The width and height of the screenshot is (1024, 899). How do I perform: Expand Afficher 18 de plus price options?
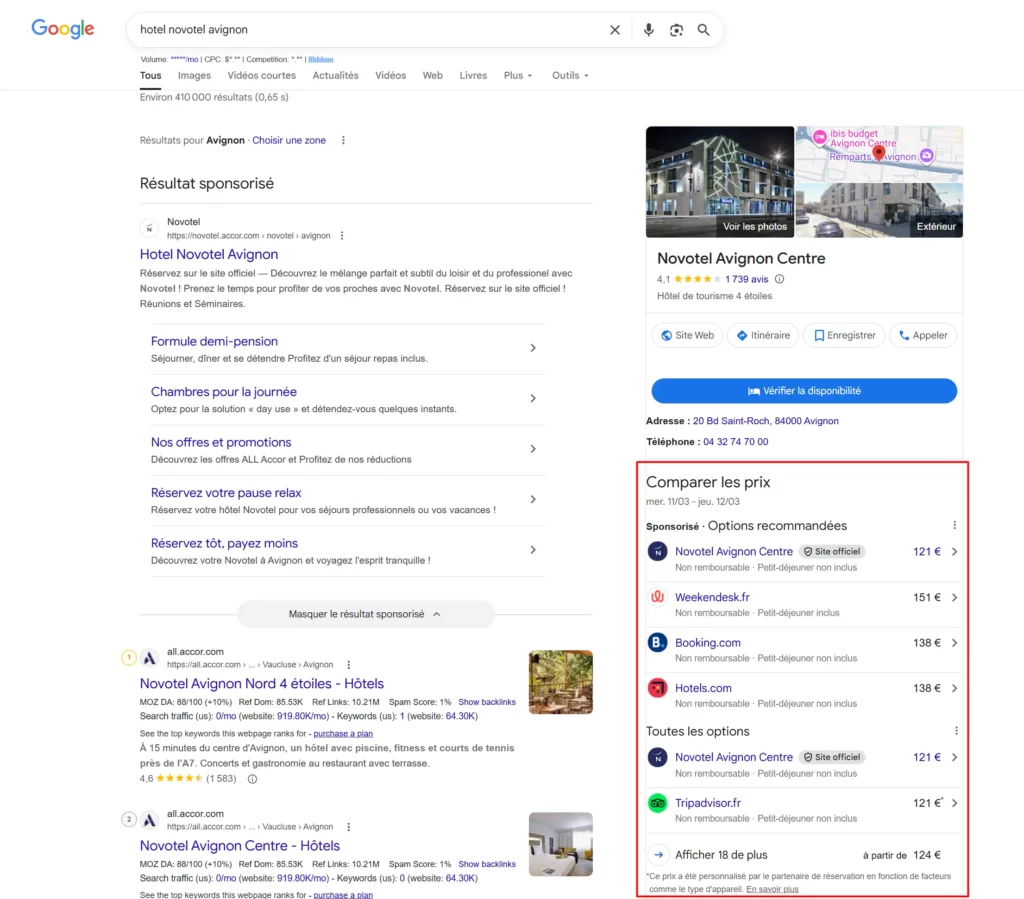click(x=720, y=855)
